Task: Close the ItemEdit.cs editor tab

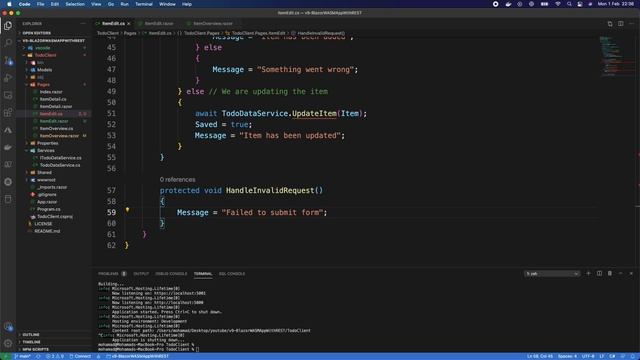Action: [x=129, y=24]
